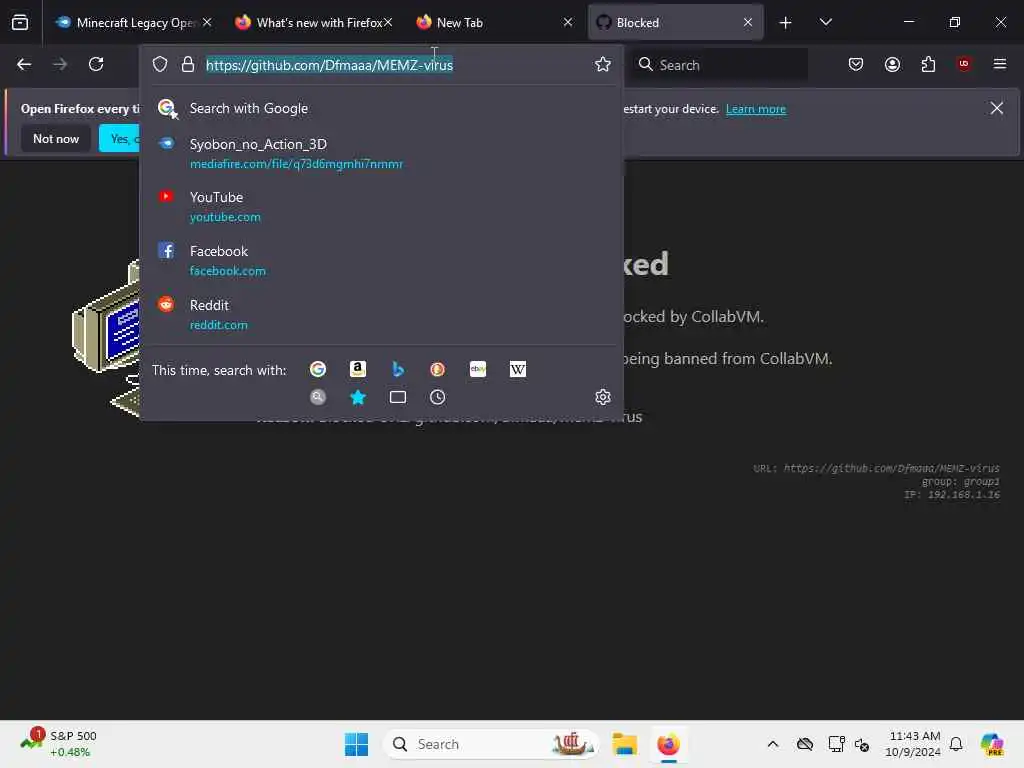Open Save to Pocket icon
The height and width of the screenshot is (768, 1024).
[x=856, y=64]
